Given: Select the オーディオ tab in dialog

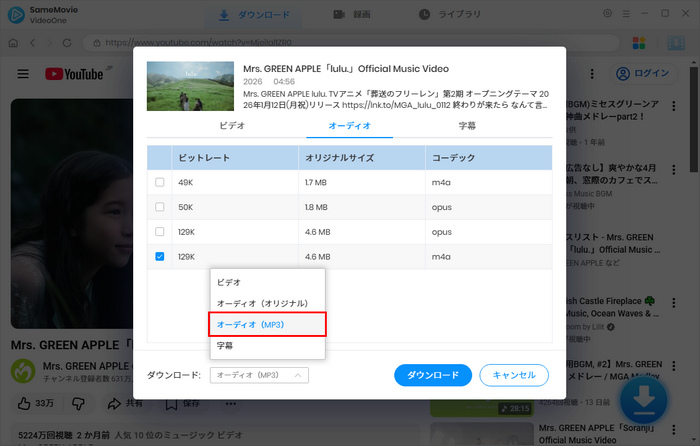Looking at the screenshot, I should click(350, 126).
